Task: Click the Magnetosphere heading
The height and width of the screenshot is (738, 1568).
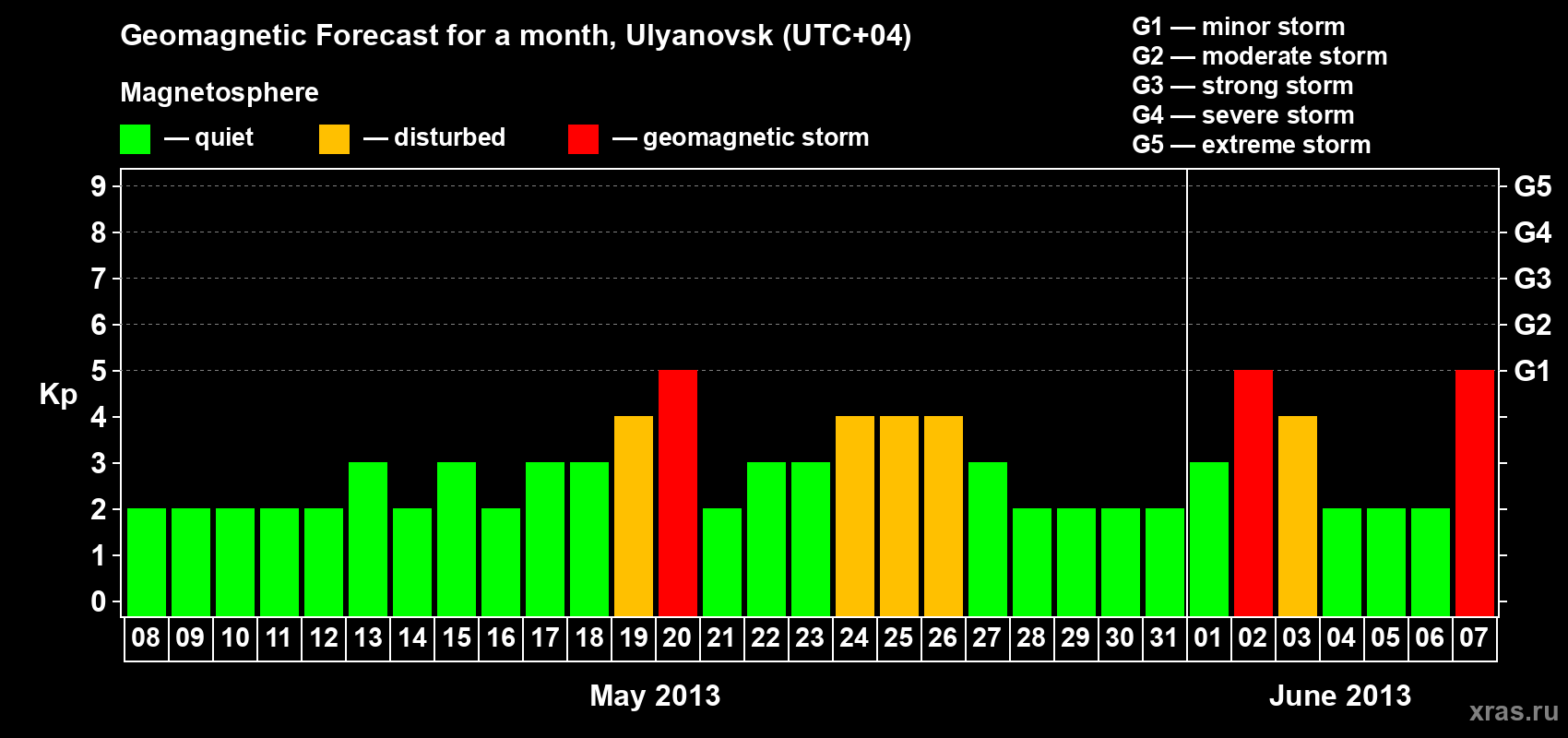Action: click(x=220, y=93)
